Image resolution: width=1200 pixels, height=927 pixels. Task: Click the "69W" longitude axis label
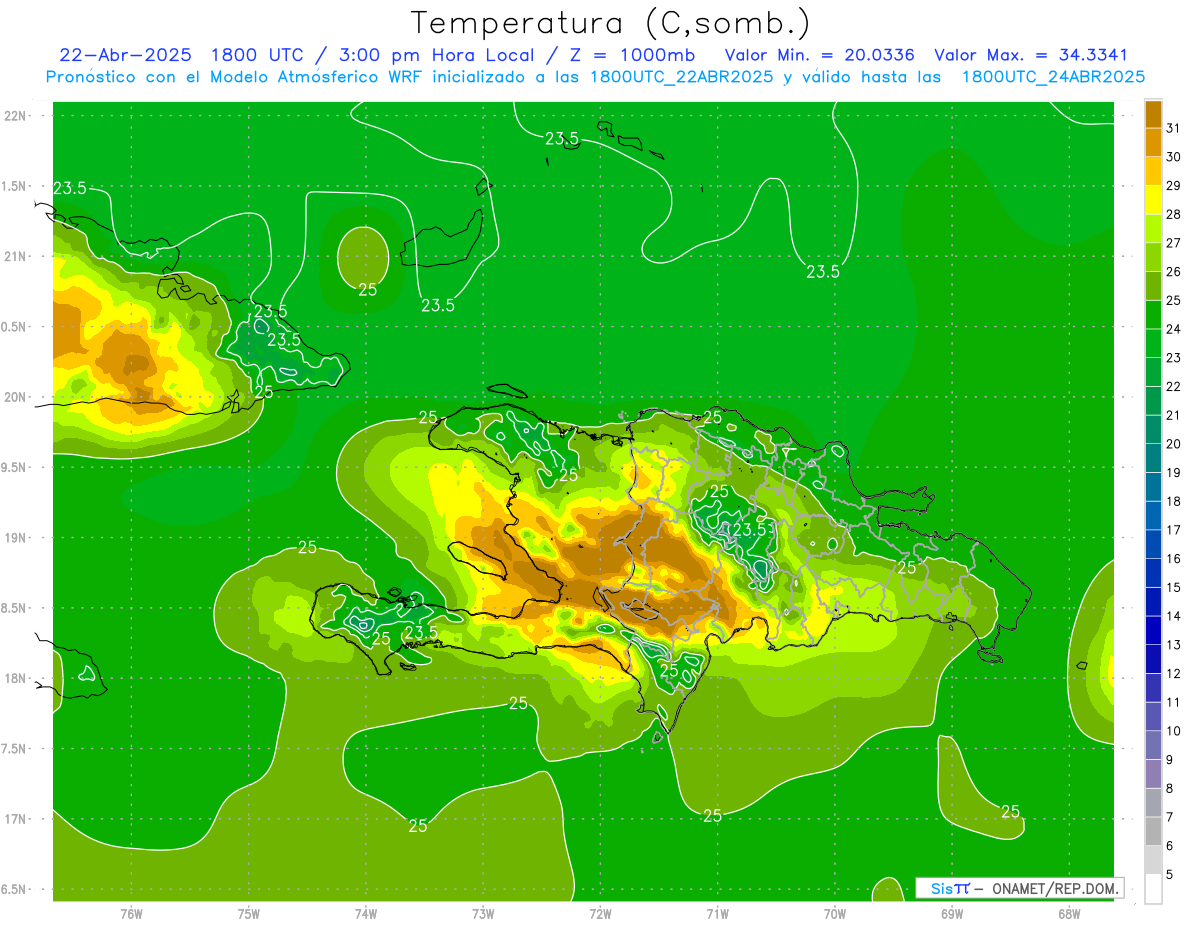(952, 913)
